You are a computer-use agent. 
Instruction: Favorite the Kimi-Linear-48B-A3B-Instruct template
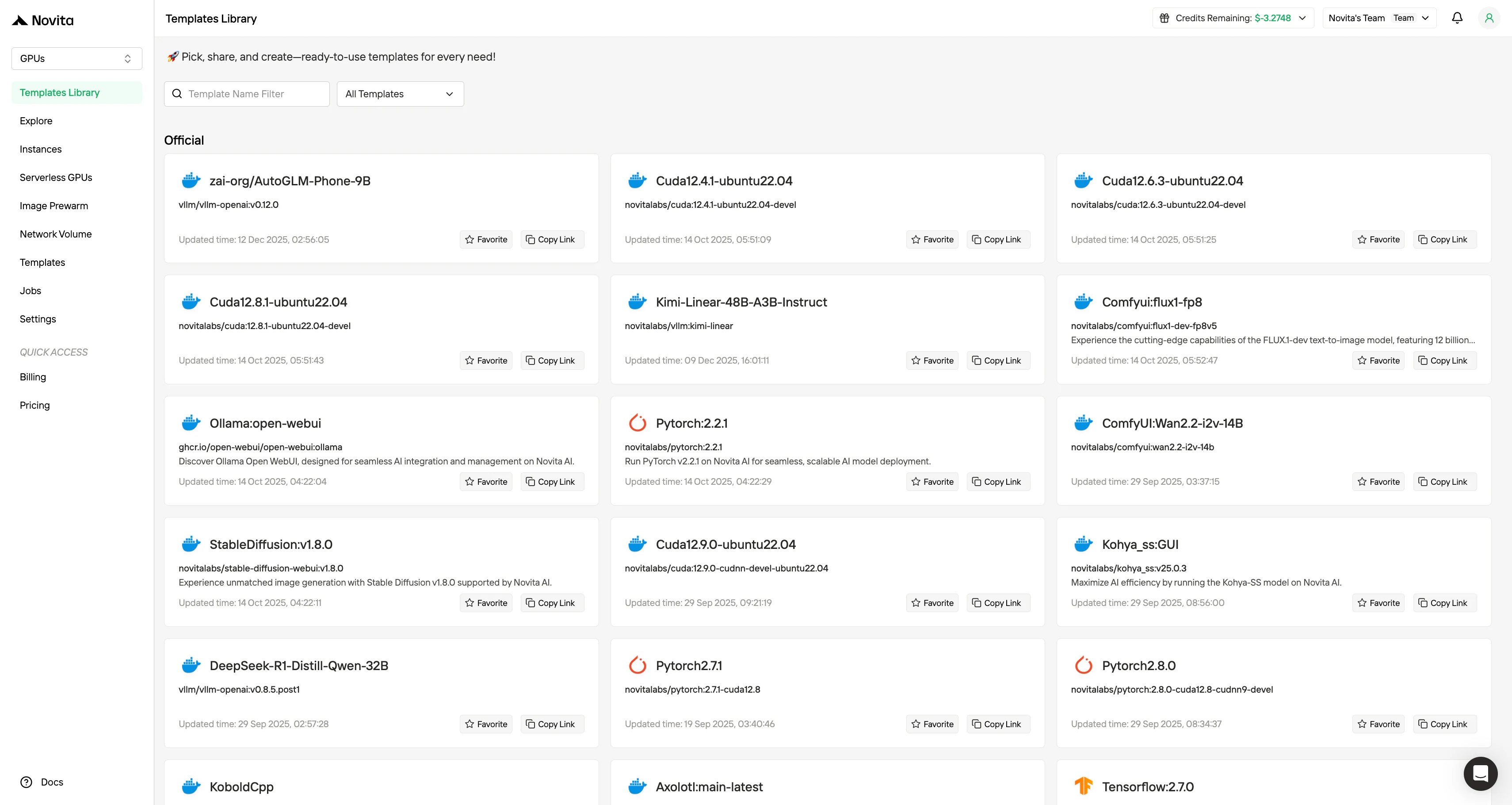tap(932, 360)
